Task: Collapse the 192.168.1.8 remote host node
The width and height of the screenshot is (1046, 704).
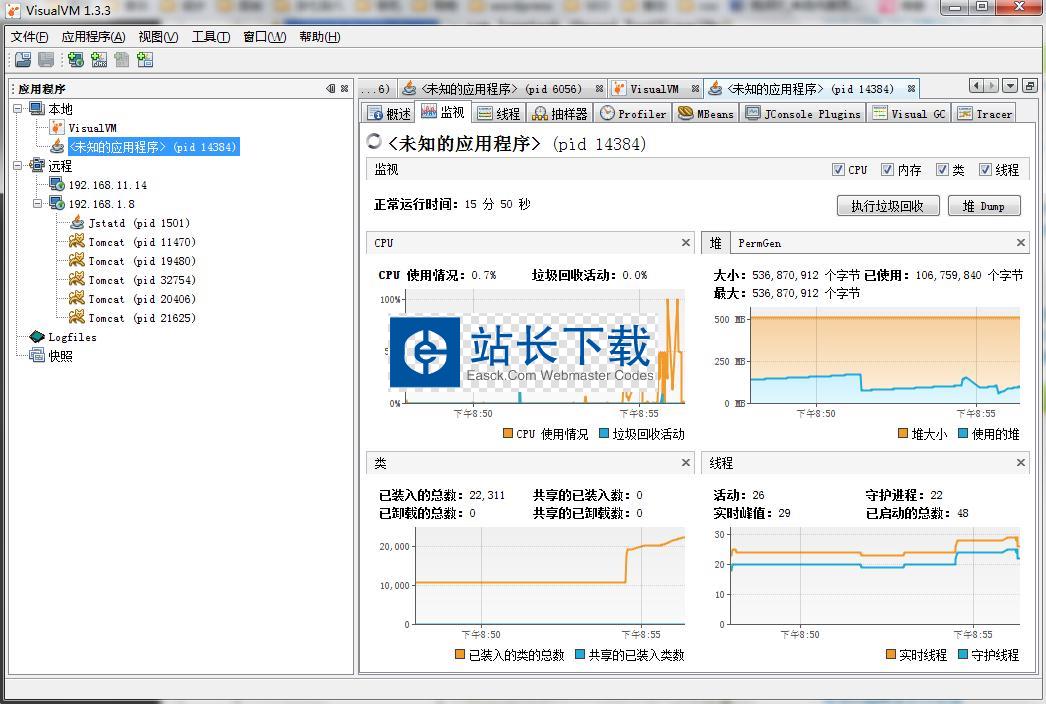Action: (x=38, y=204)
